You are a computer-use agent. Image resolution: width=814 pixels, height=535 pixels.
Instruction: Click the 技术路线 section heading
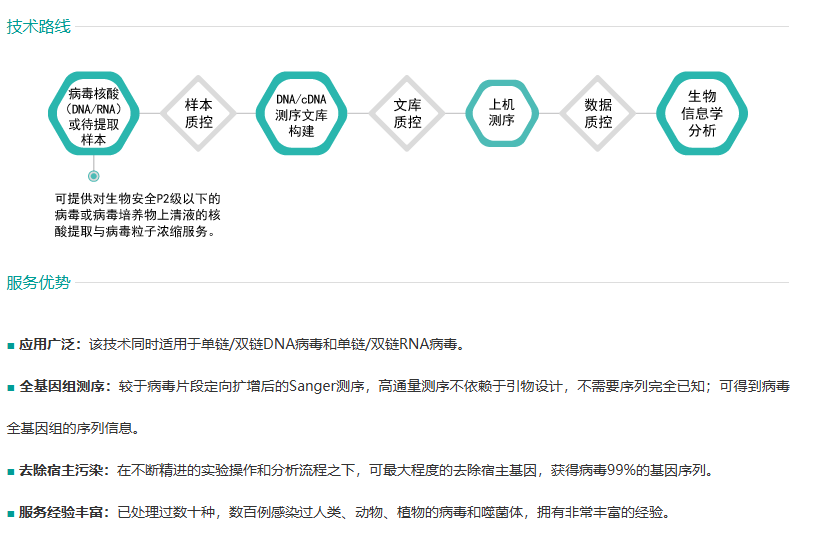coord(39,27)
